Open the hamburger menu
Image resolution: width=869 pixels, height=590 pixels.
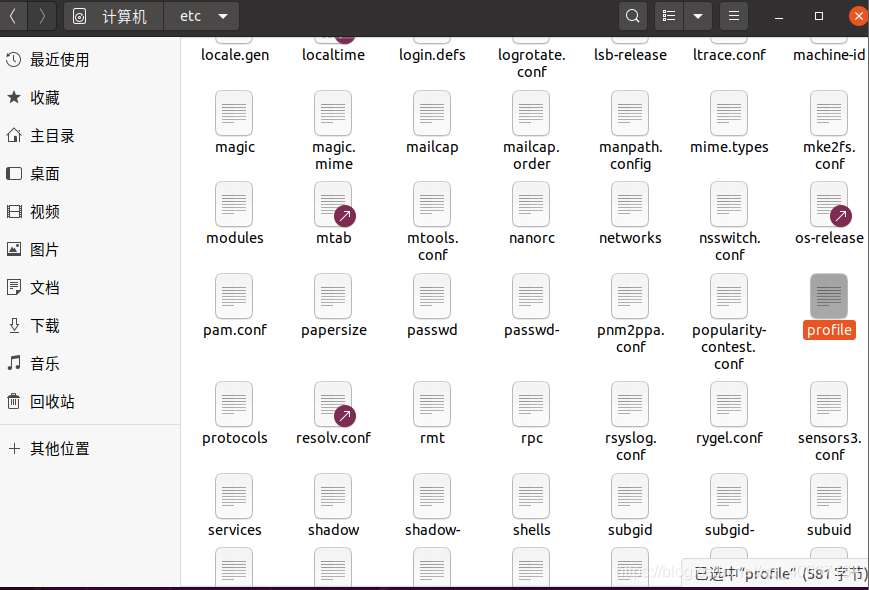[734, 16]
